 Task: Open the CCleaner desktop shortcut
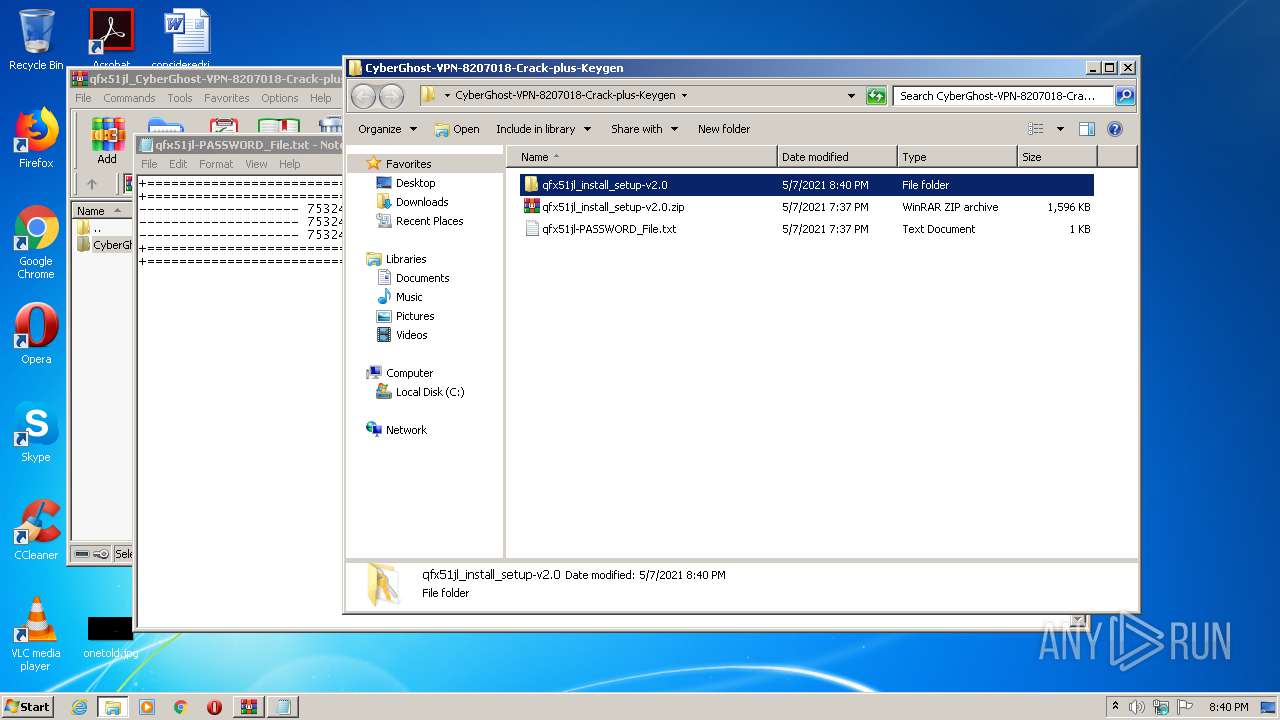(36, 530)
